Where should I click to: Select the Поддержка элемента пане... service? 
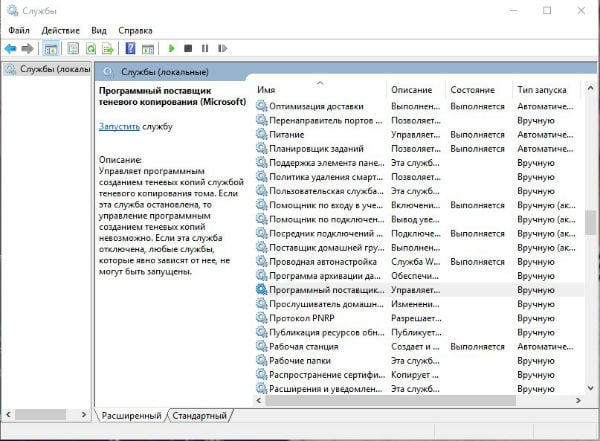pos(419,163)
